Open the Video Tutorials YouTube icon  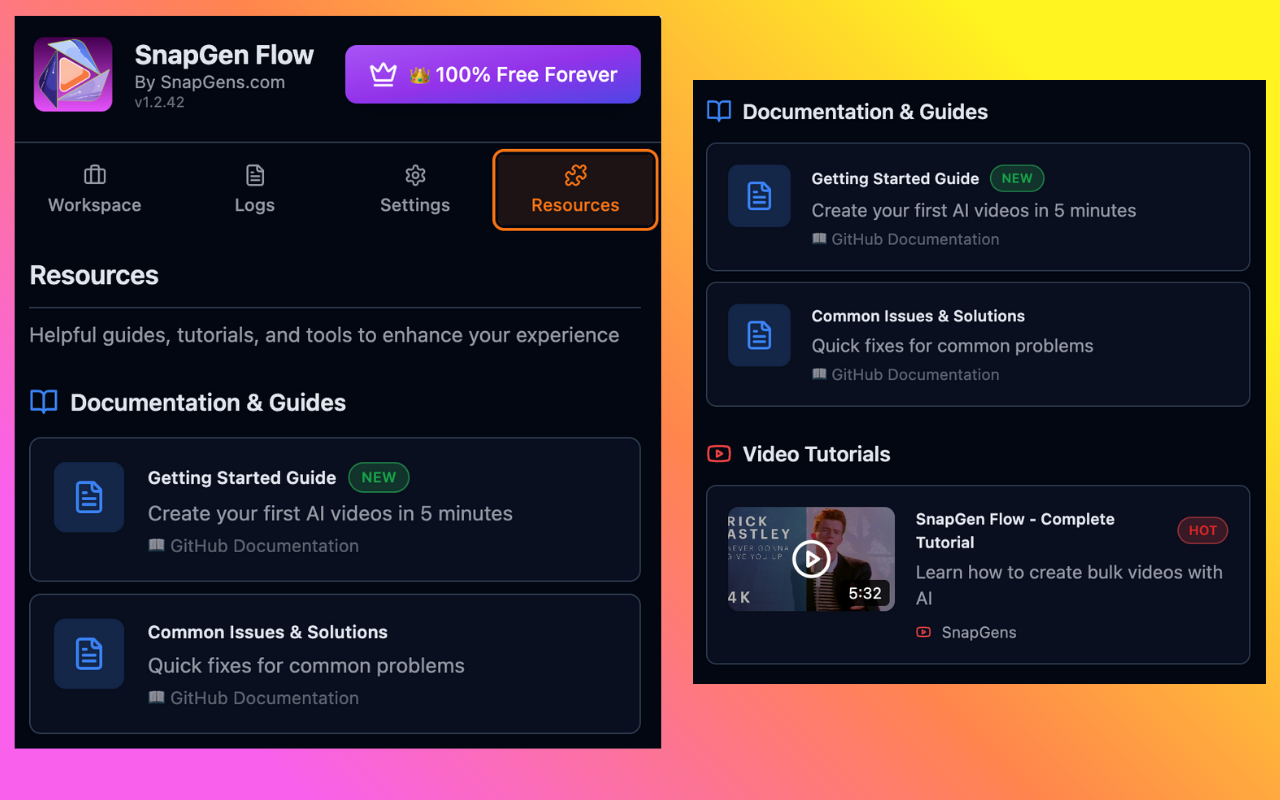click(718, 453)
